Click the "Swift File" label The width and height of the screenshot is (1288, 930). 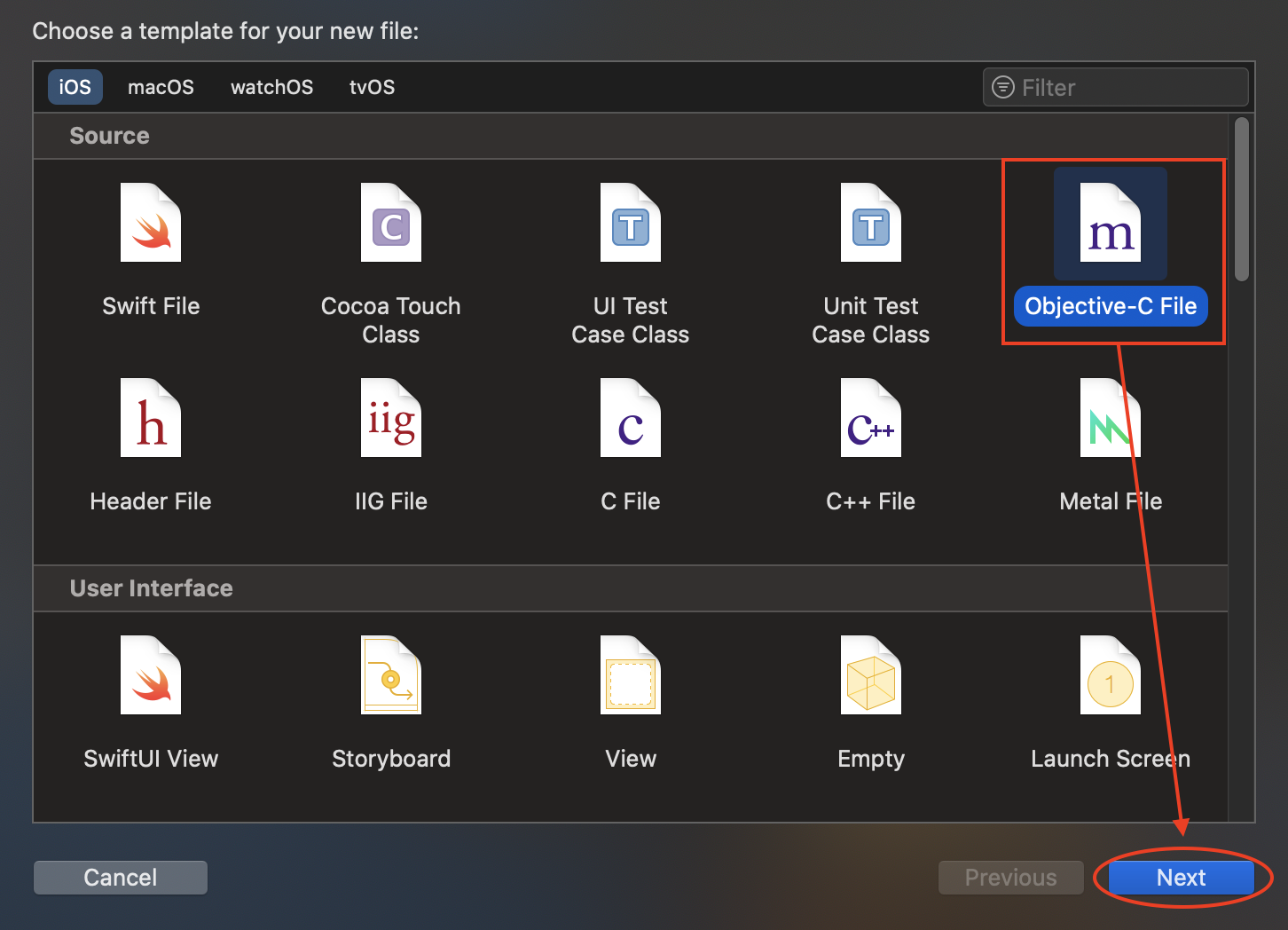[x=151, y=306]
